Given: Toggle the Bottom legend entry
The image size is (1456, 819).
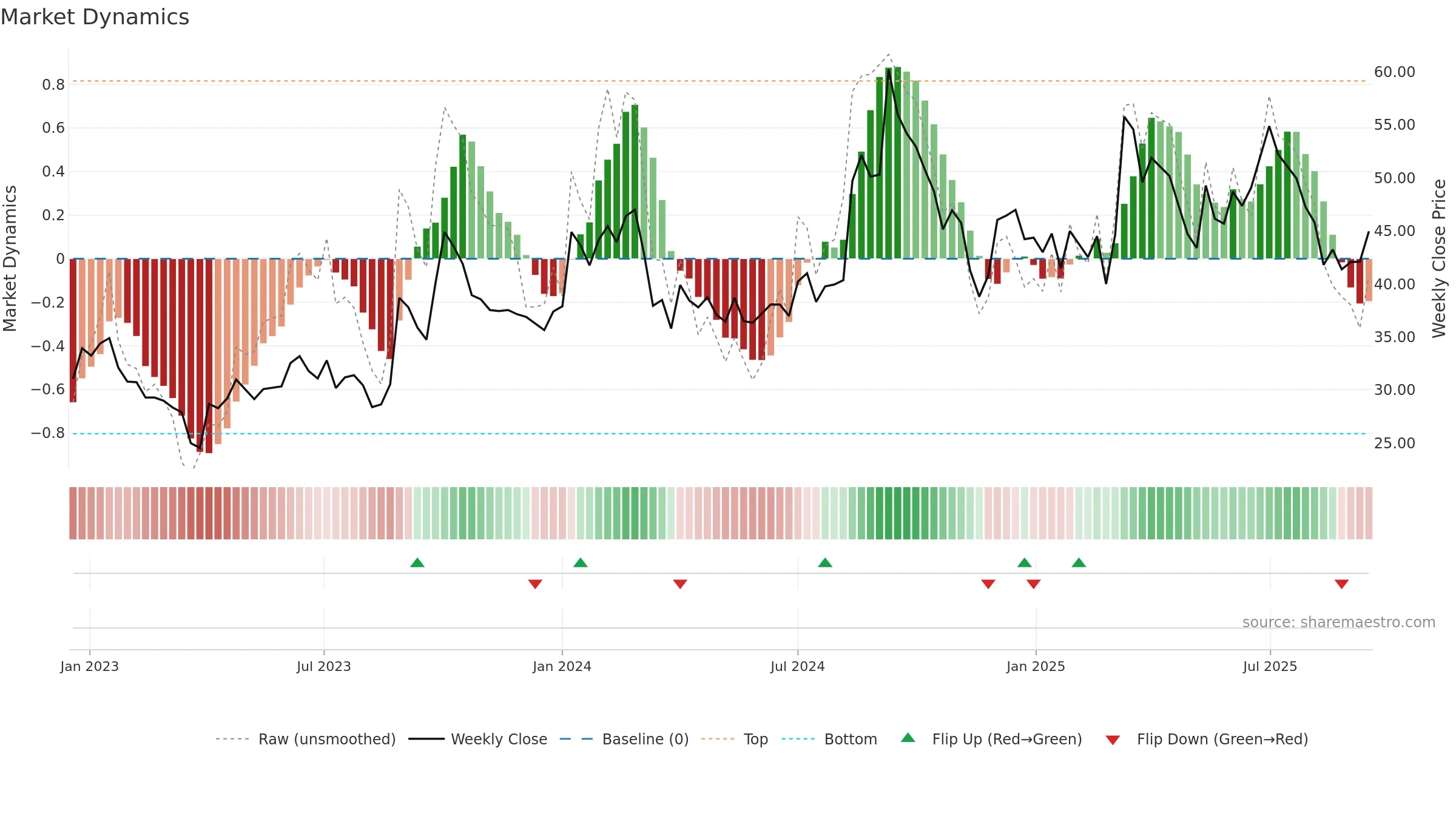Looking at the screenshot, I should [829, 739].
